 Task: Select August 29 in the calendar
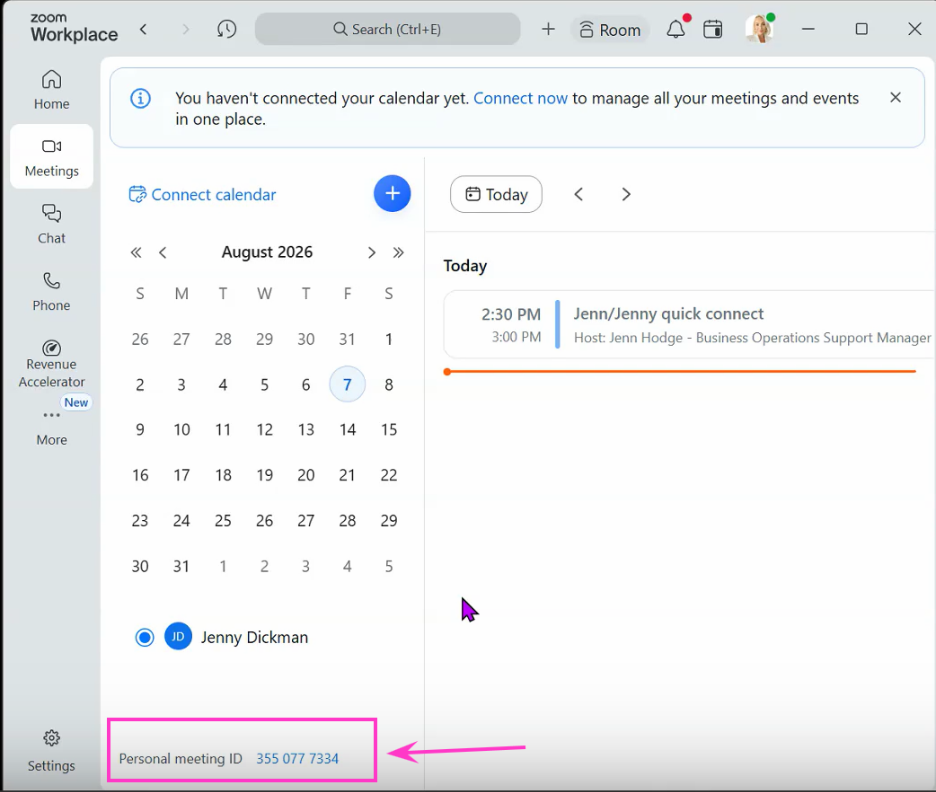pyautogui.click(x=389, y=520)
